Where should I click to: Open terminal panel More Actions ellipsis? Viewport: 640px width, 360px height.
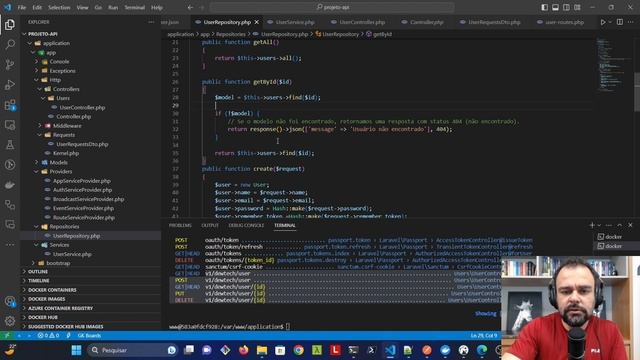[x=609, y=225]
